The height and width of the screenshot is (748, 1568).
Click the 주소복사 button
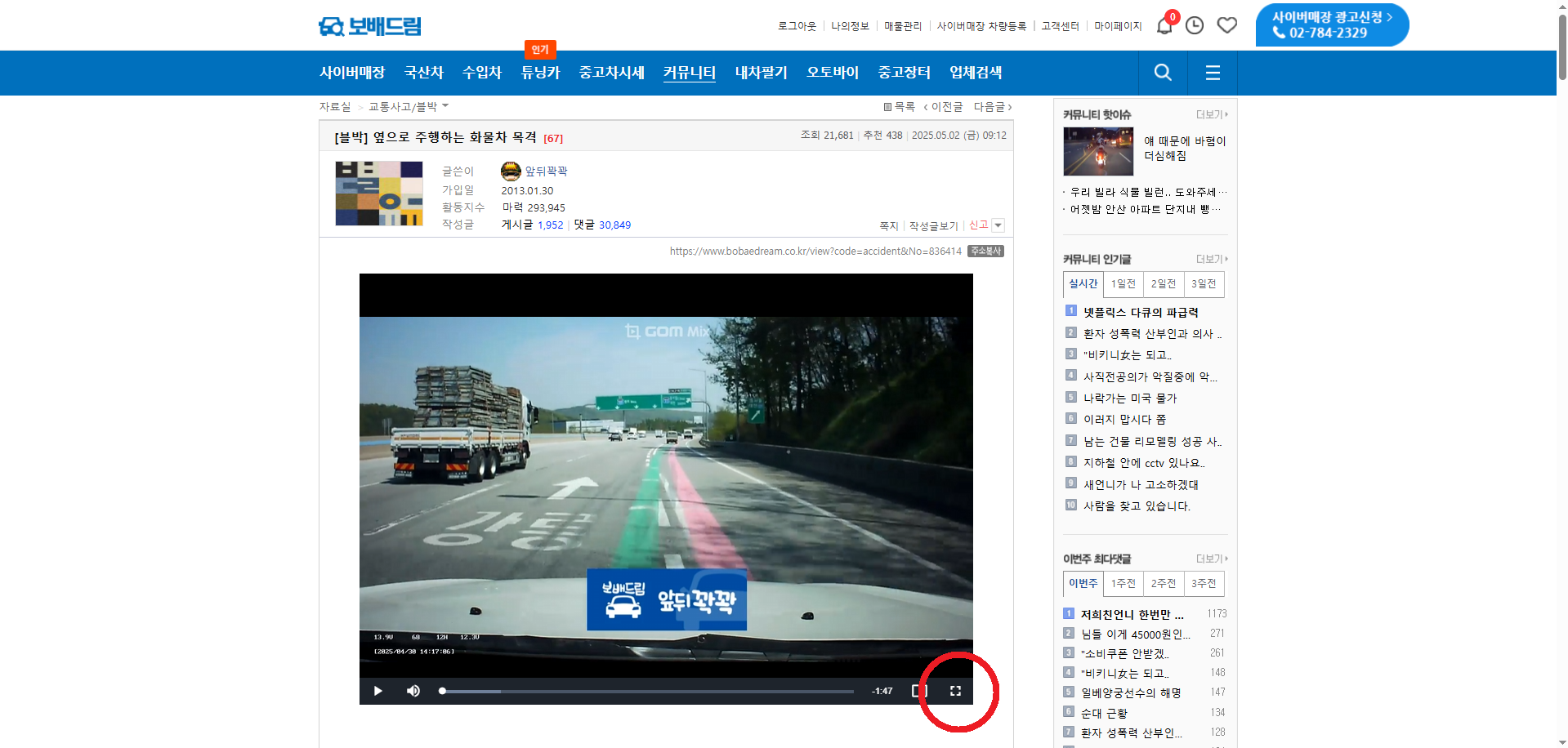[985, 252]
